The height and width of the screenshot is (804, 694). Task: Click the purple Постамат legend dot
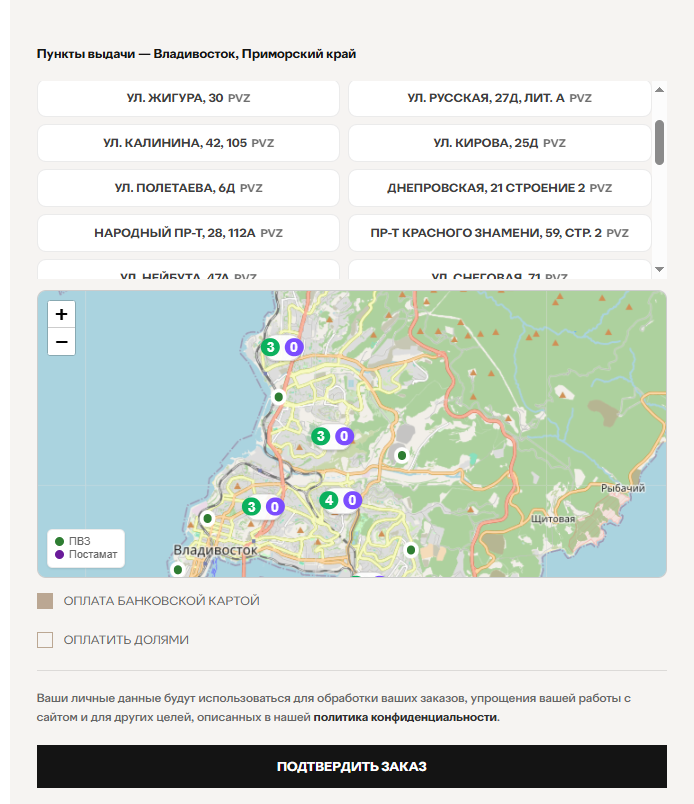(59, 554)
